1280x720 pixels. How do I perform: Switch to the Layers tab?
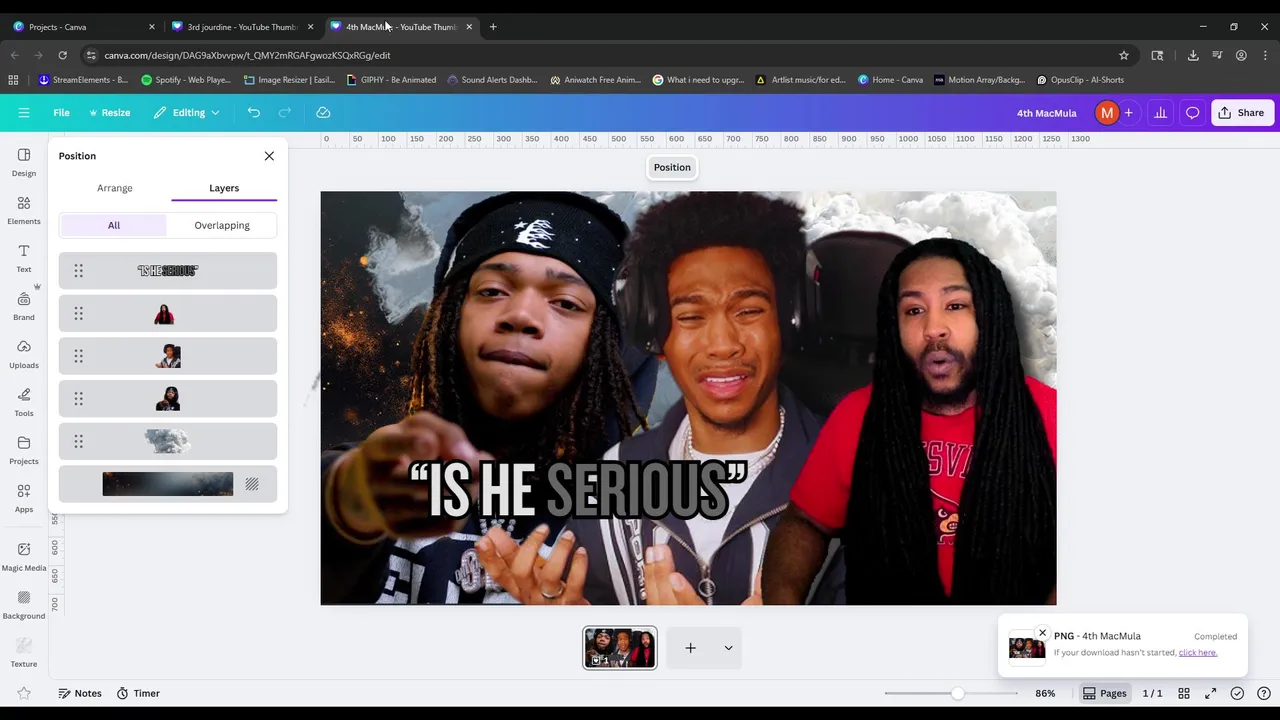224,188
